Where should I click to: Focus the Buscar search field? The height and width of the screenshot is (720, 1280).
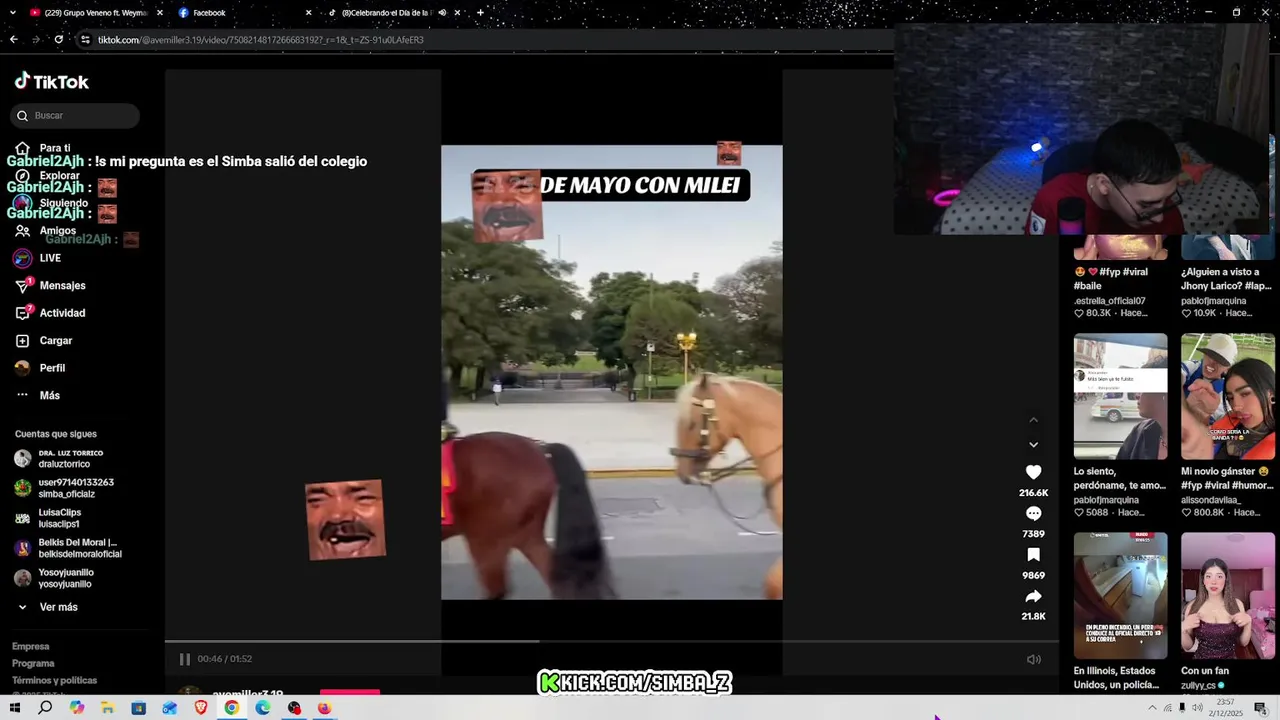75,116
